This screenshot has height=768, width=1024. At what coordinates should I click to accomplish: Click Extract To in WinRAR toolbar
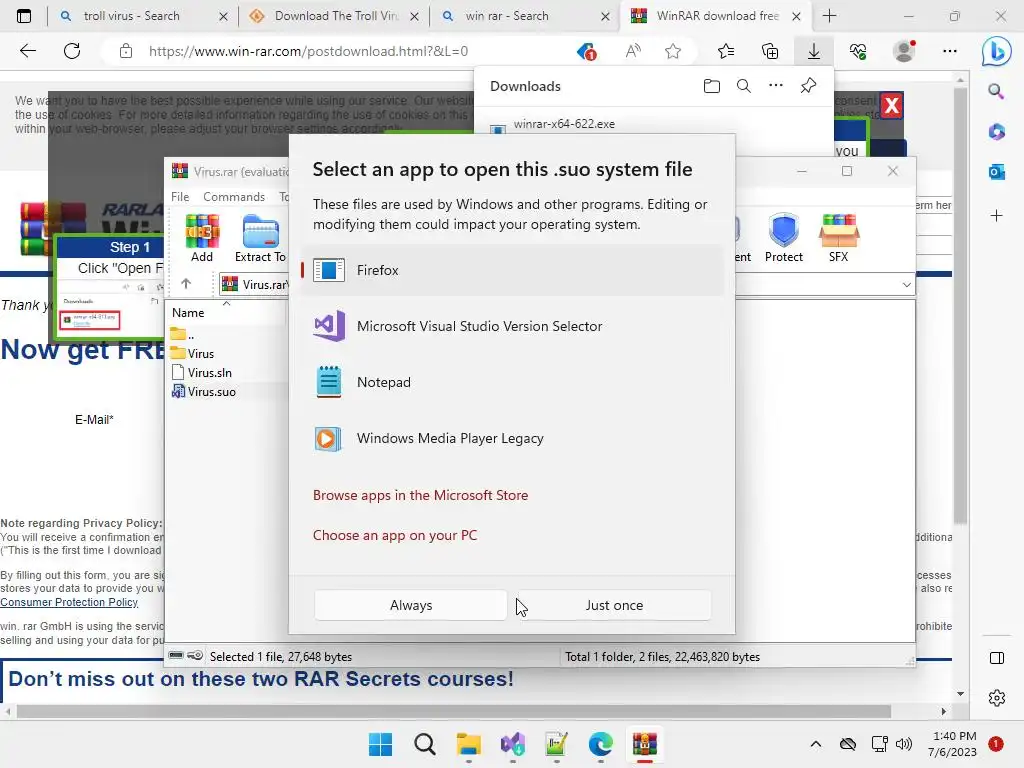tap(261, 238)
